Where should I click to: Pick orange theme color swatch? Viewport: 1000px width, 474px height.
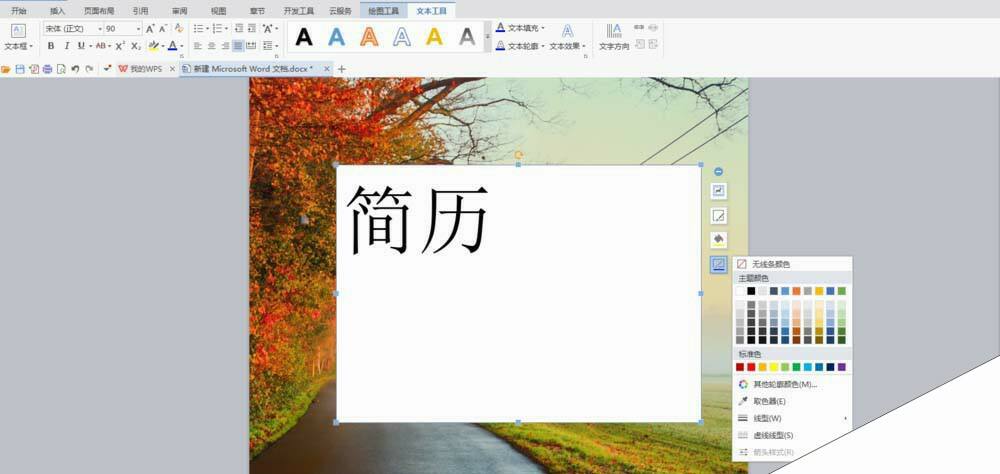797,291
